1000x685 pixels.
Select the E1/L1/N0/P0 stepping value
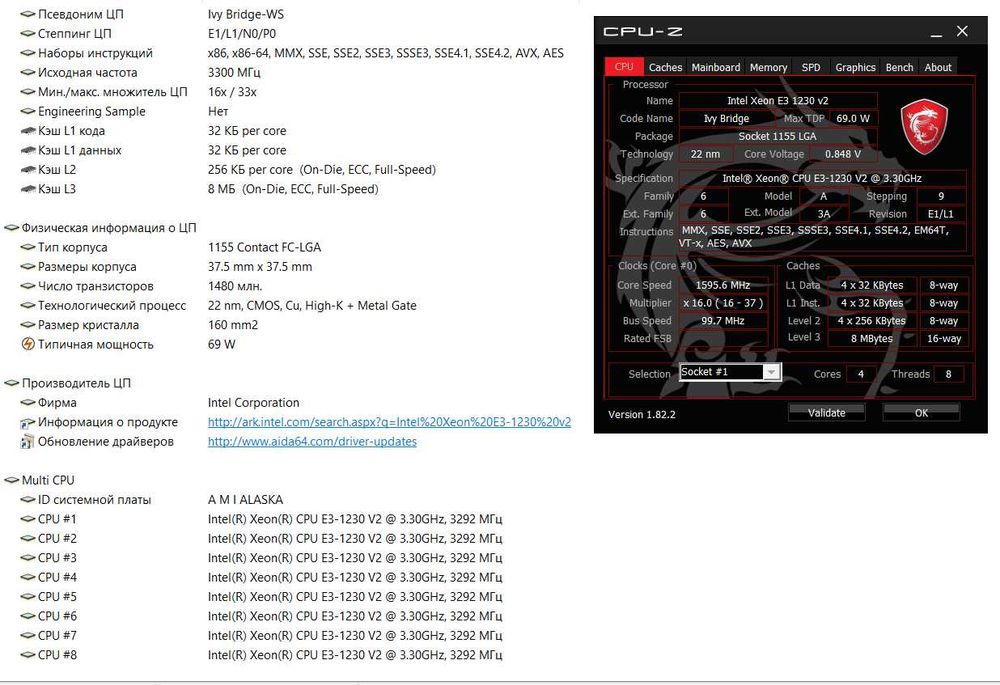242,34
